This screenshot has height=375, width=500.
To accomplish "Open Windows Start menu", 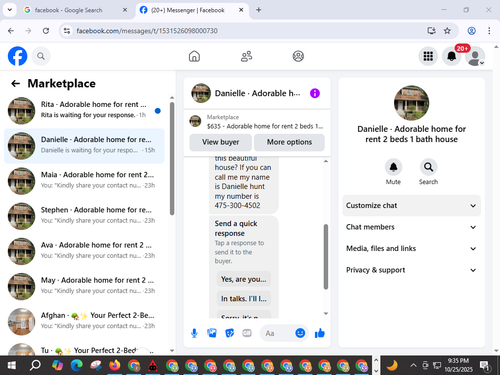I will tap(11, 366).
